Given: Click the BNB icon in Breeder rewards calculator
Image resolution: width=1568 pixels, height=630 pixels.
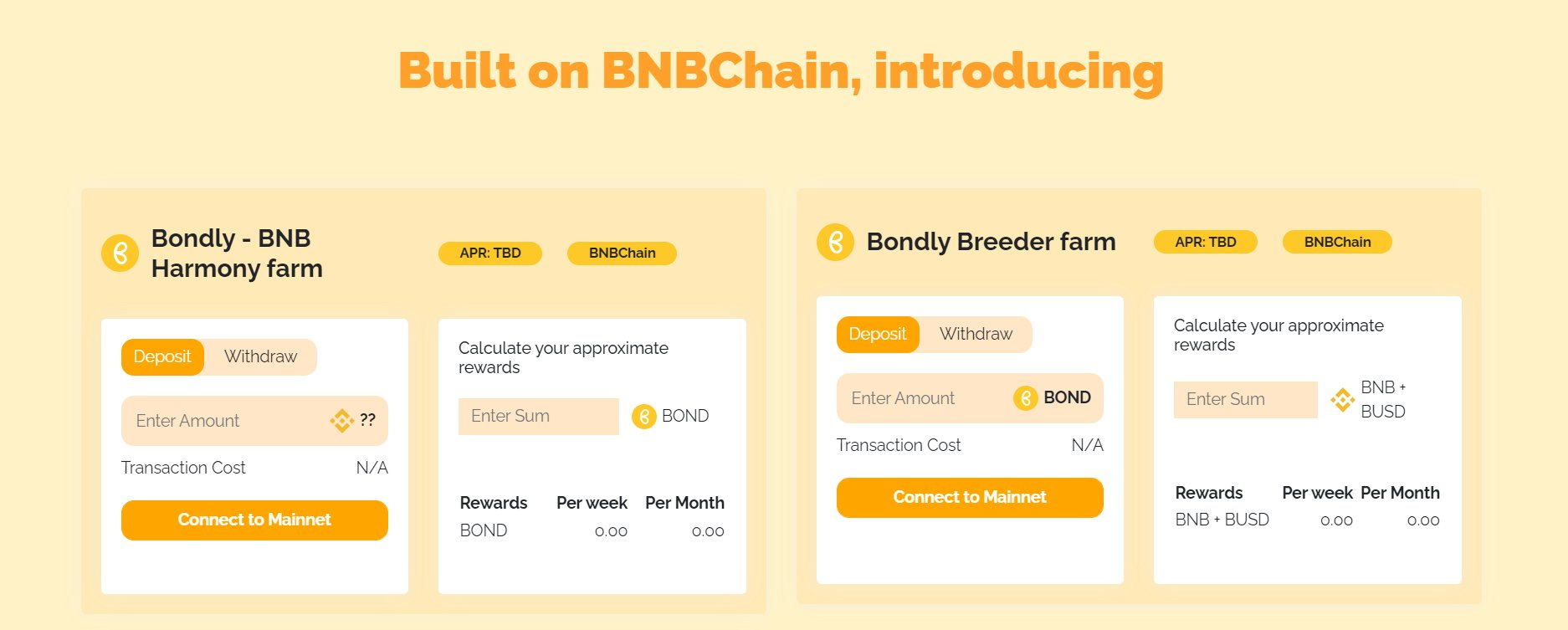Looking at the screenshot, I should click(1342, 399).
